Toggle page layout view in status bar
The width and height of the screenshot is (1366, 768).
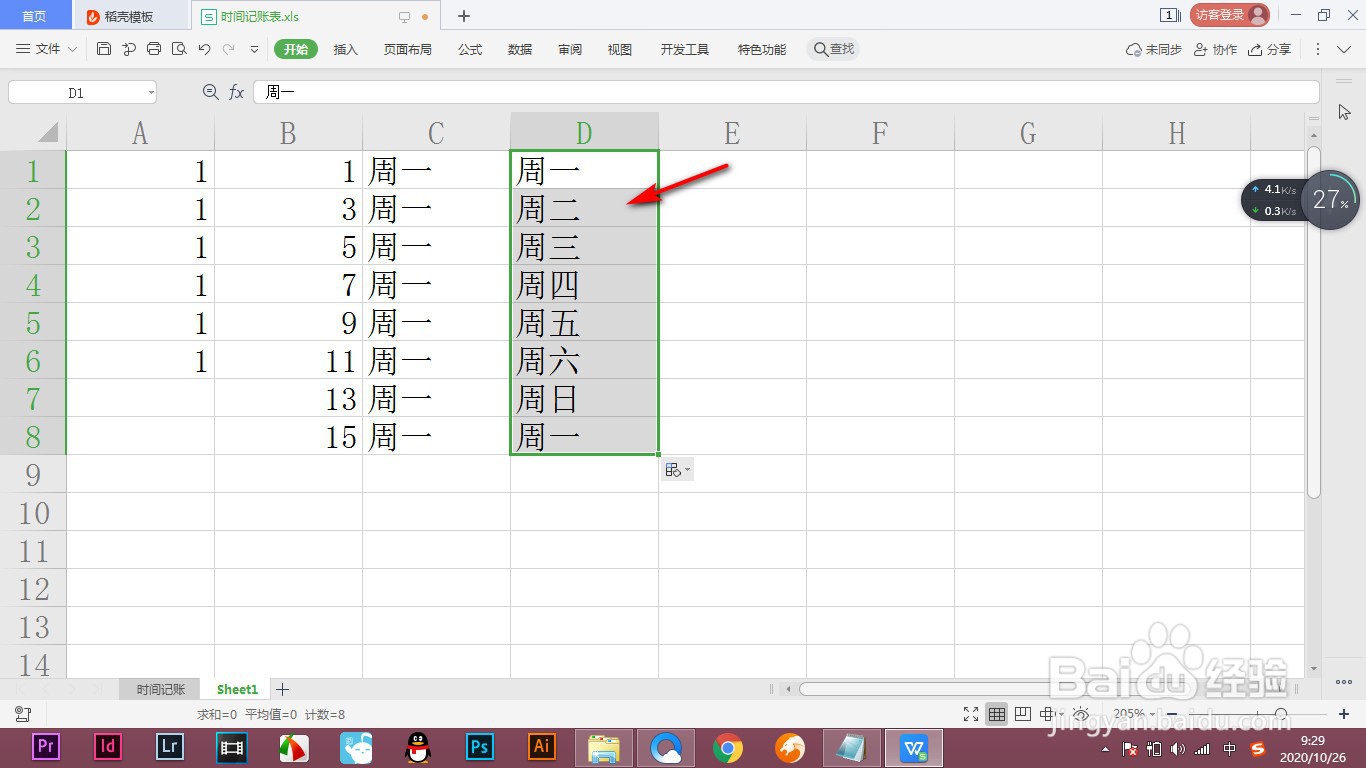pyautogui.click(x=1022, y=714)
